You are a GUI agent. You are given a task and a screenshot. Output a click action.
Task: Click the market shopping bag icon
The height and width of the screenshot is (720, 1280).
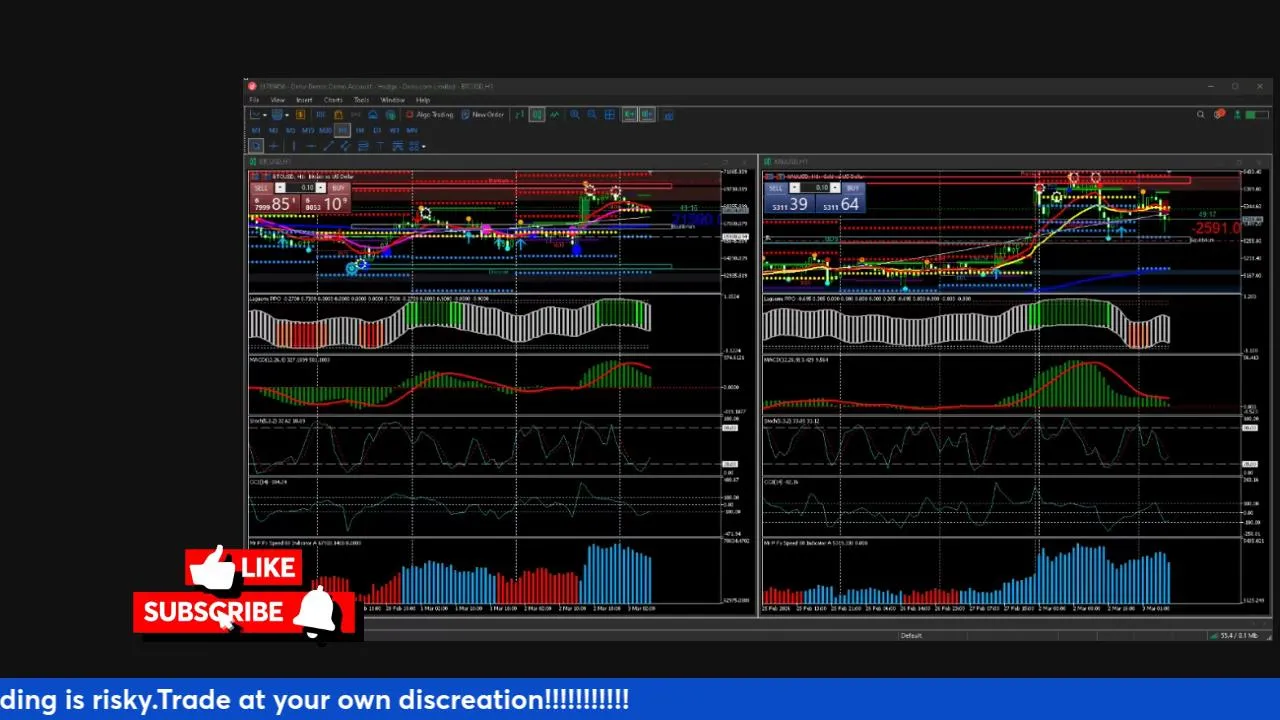pos(338,115)
